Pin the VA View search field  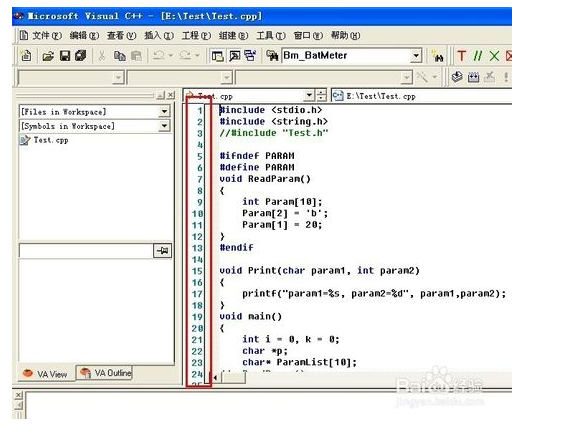click(162, 250)
